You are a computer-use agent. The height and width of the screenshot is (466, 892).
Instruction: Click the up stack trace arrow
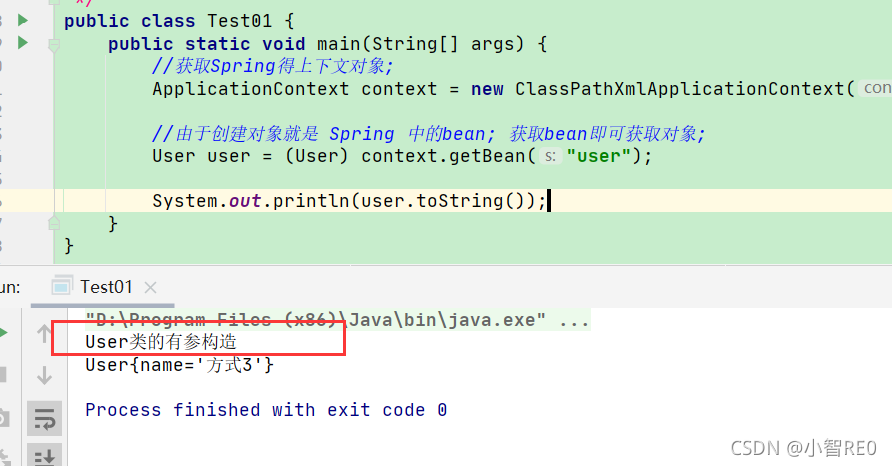coord(44,334)
